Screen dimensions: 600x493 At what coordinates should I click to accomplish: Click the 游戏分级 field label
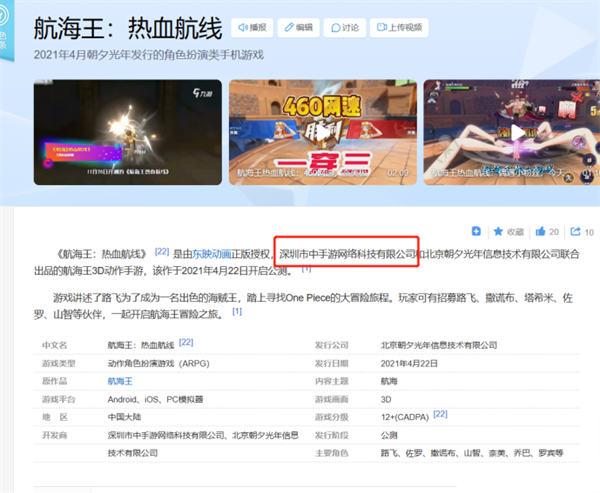pos(331,417)
